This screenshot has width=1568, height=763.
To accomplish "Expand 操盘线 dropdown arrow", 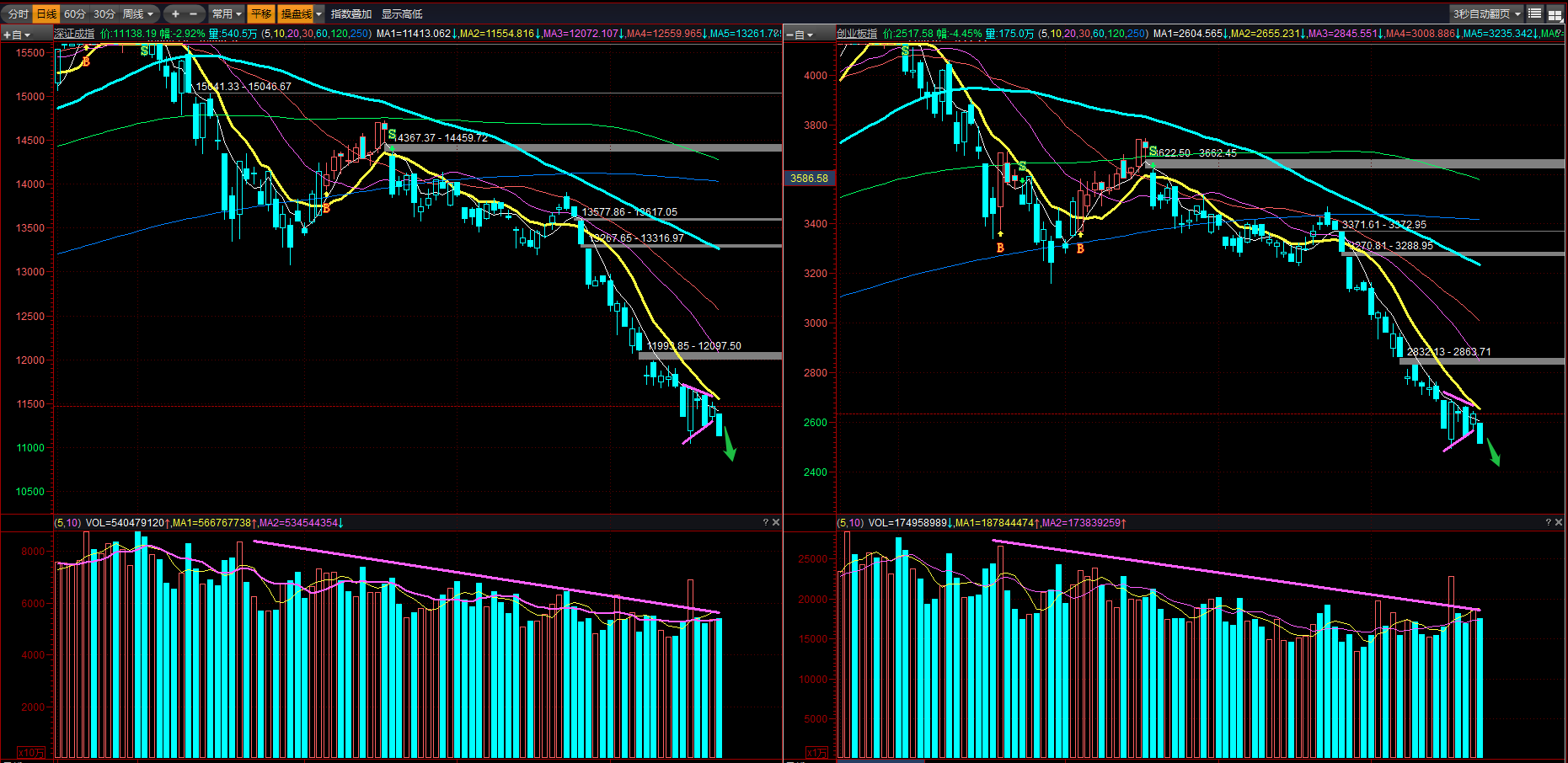I will [x=319, y=13].
